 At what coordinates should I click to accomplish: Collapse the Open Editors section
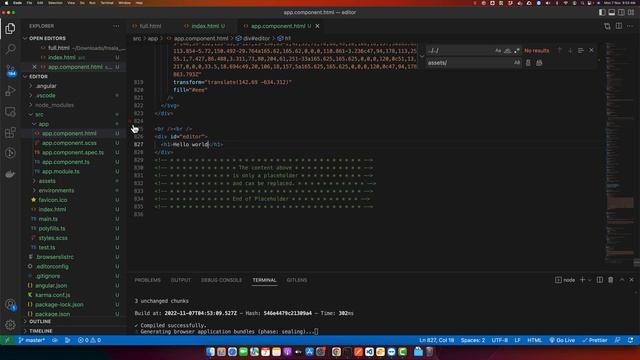(47, 38)
